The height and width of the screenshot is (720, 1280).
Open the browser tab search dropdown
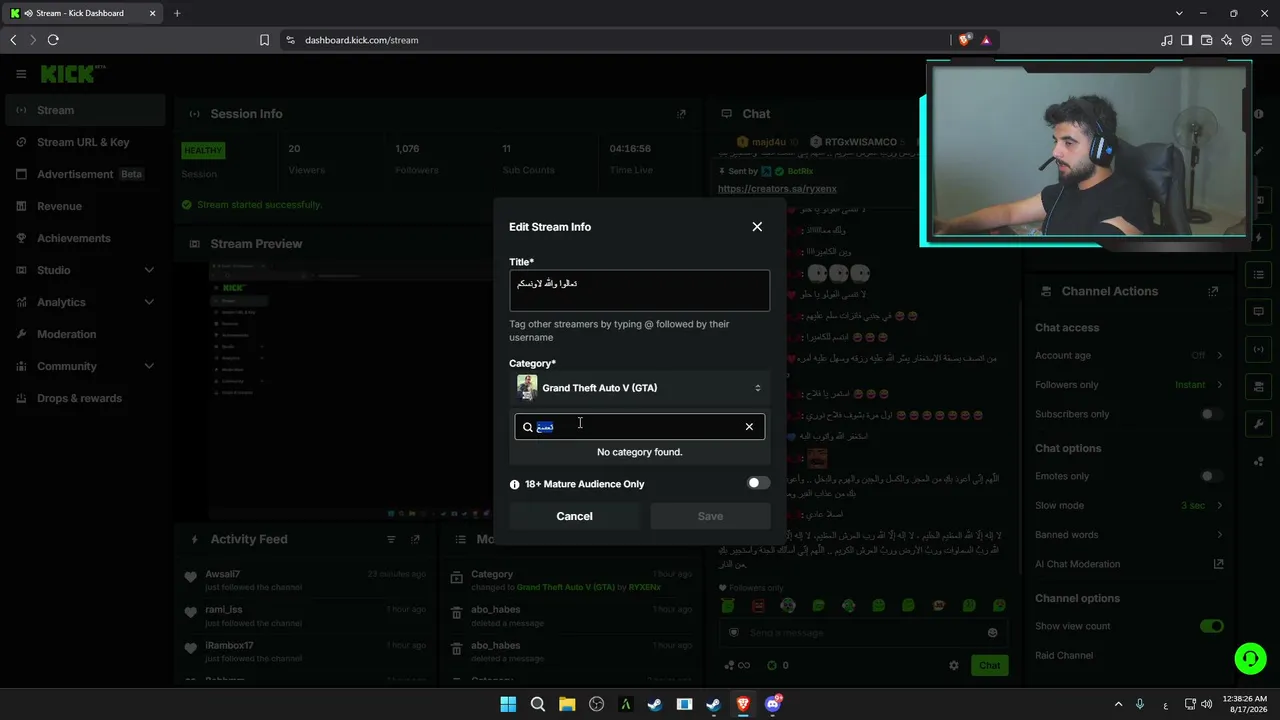click(1180, 13)
